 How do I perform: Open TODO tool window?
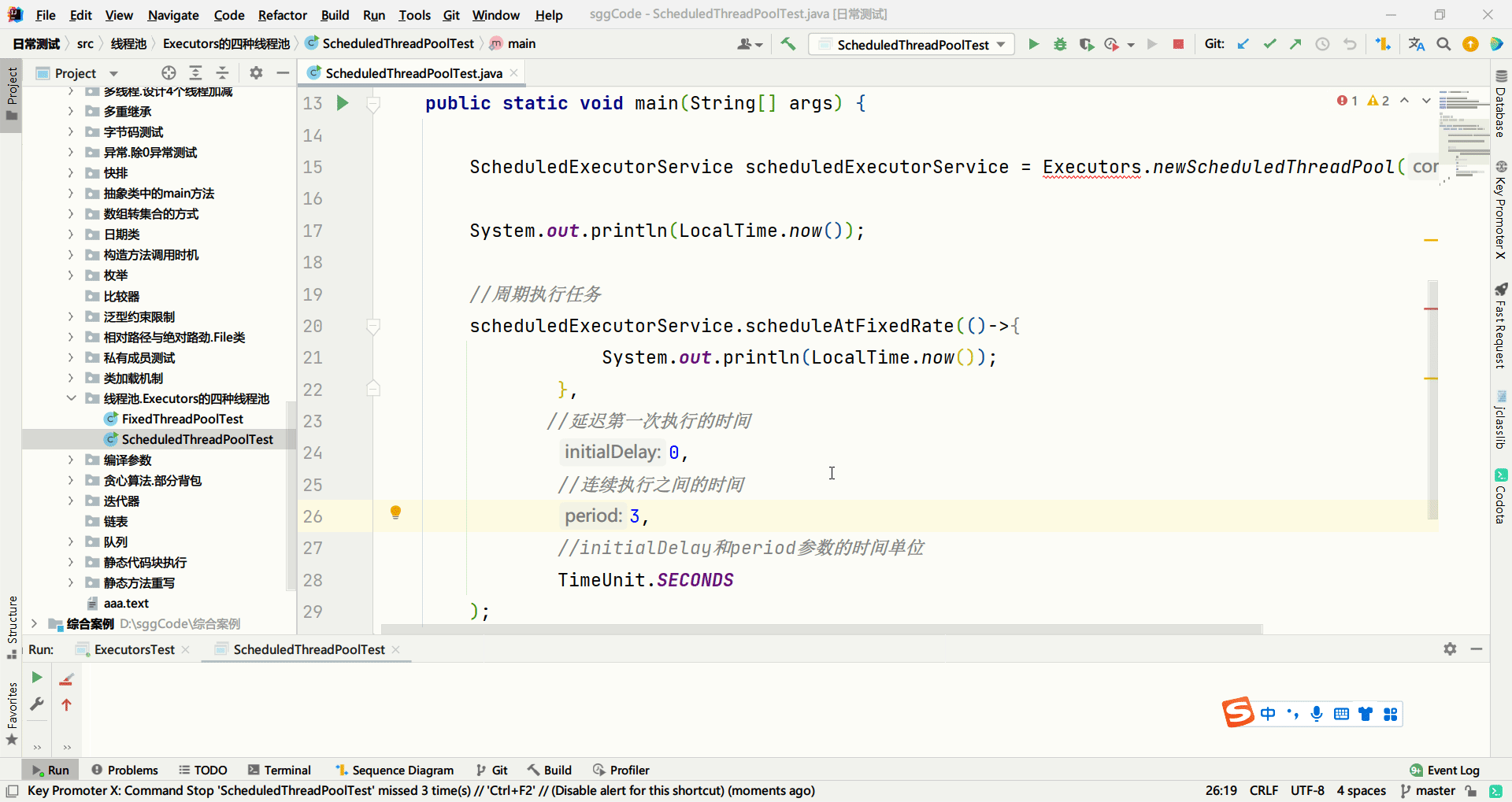(203, 770)
